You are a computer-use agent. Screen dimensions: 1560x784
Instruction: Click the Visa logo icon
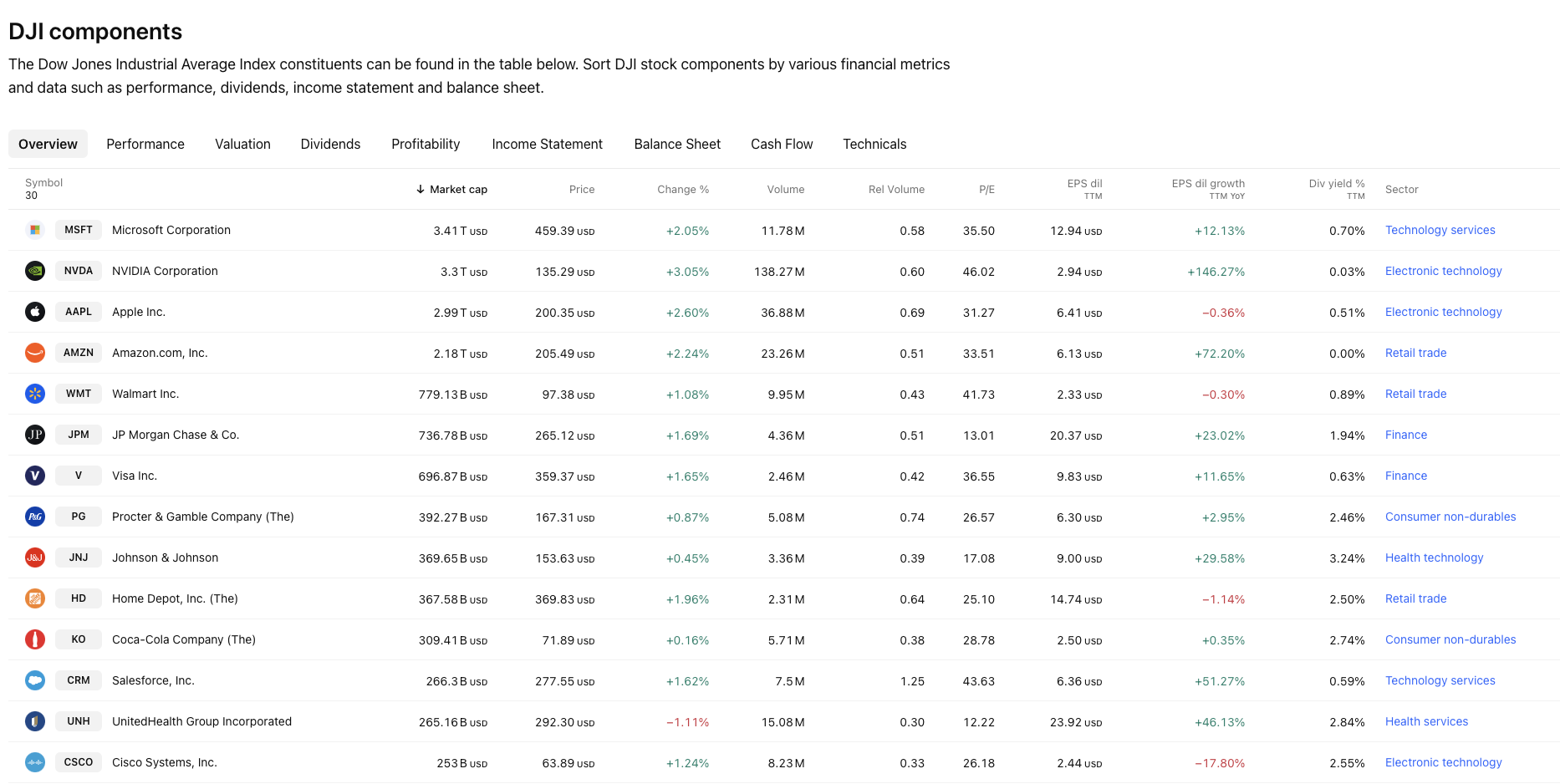pos(35,476)
